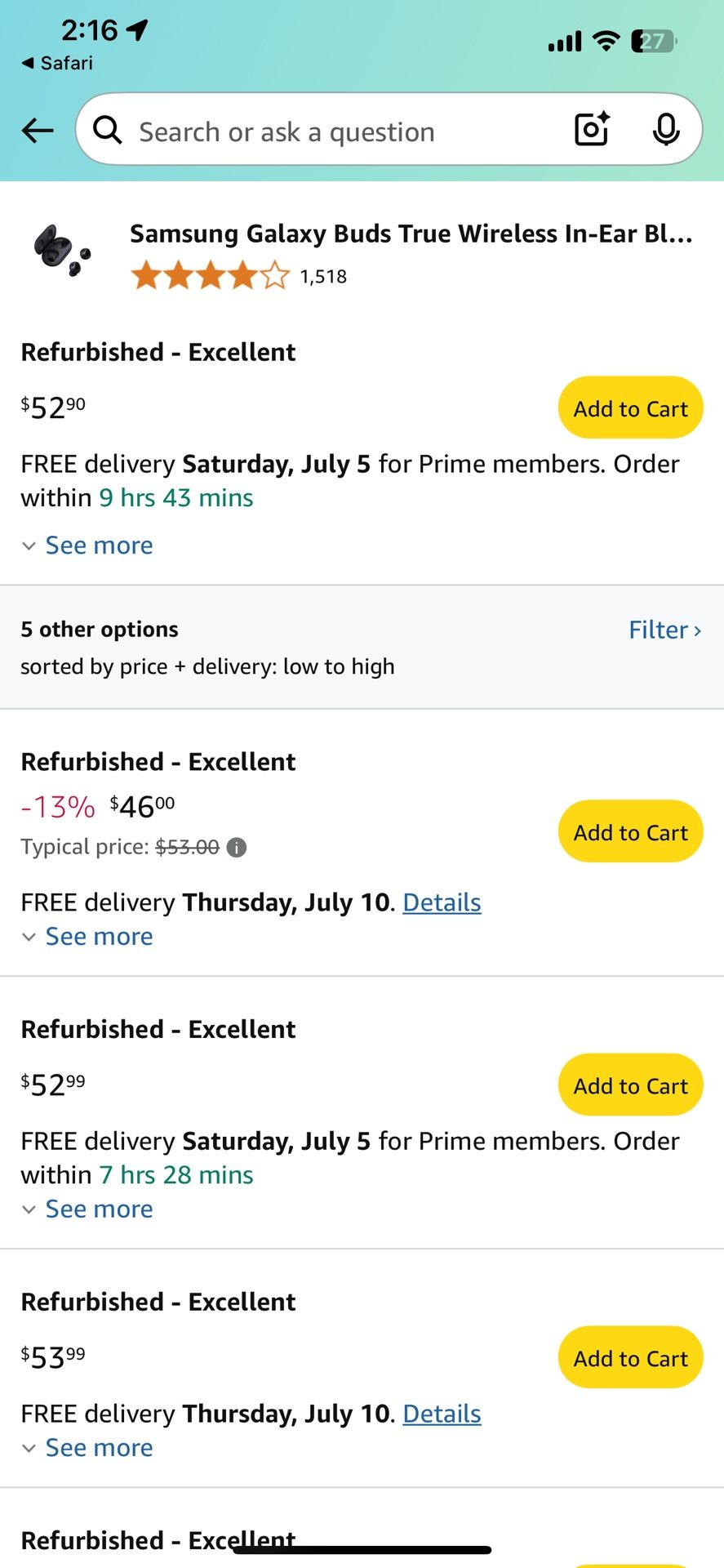The width and height of the screenshot is (724, 1568).
Task: Expand See more under $53.99 offer
Action: 87,1448
